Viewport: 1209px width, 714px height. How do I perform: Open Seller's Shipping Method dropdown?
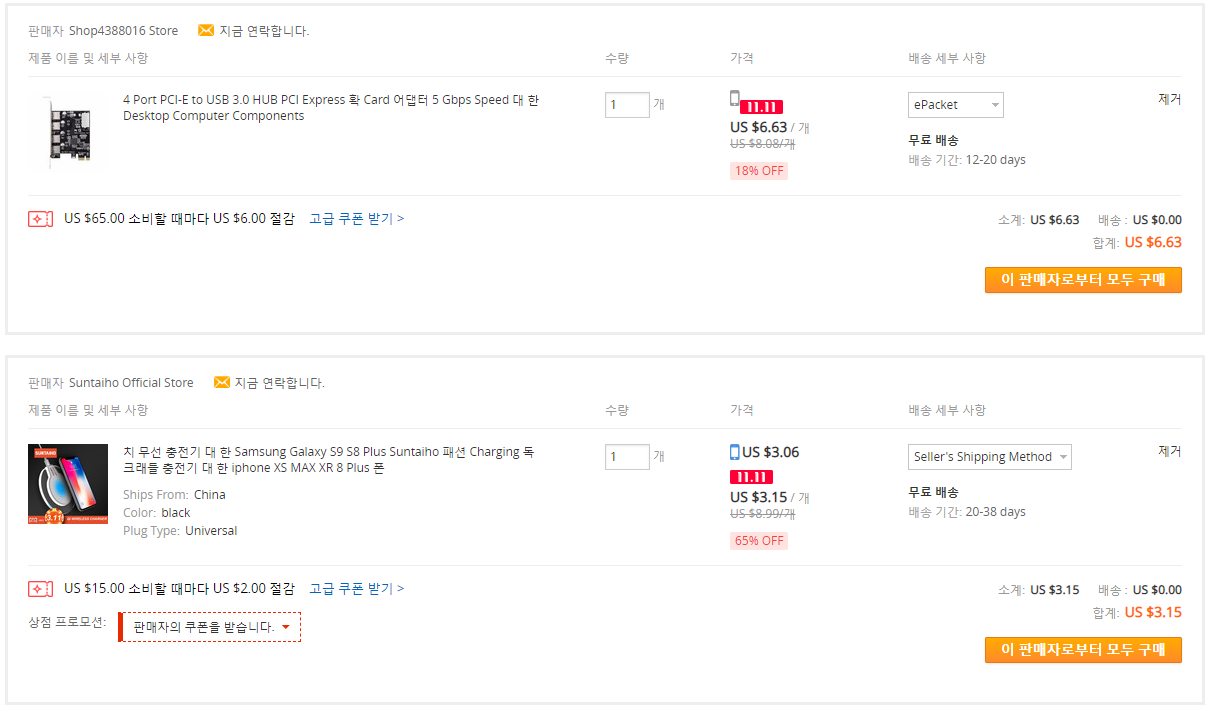(990, 457)
